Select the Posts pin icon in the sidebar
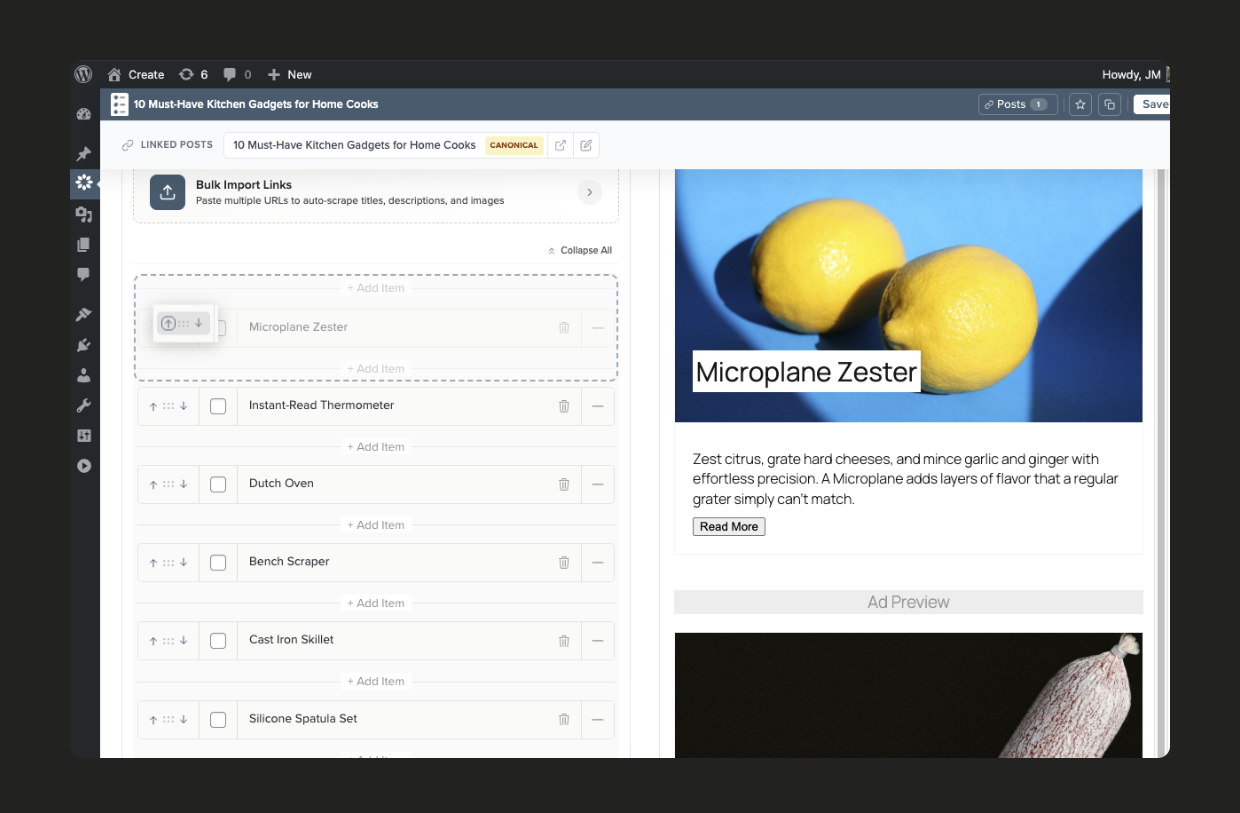The image size is (1240, 813). 84,153
